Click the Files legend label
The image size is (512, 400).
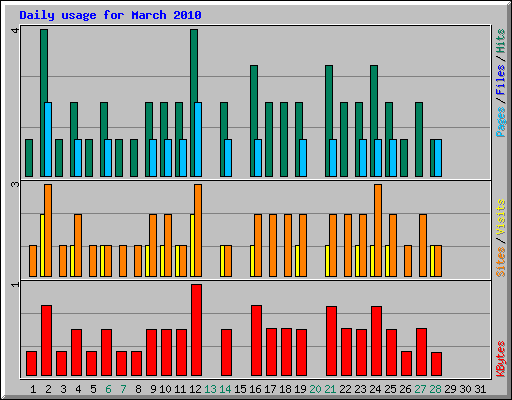pos(500,79)
